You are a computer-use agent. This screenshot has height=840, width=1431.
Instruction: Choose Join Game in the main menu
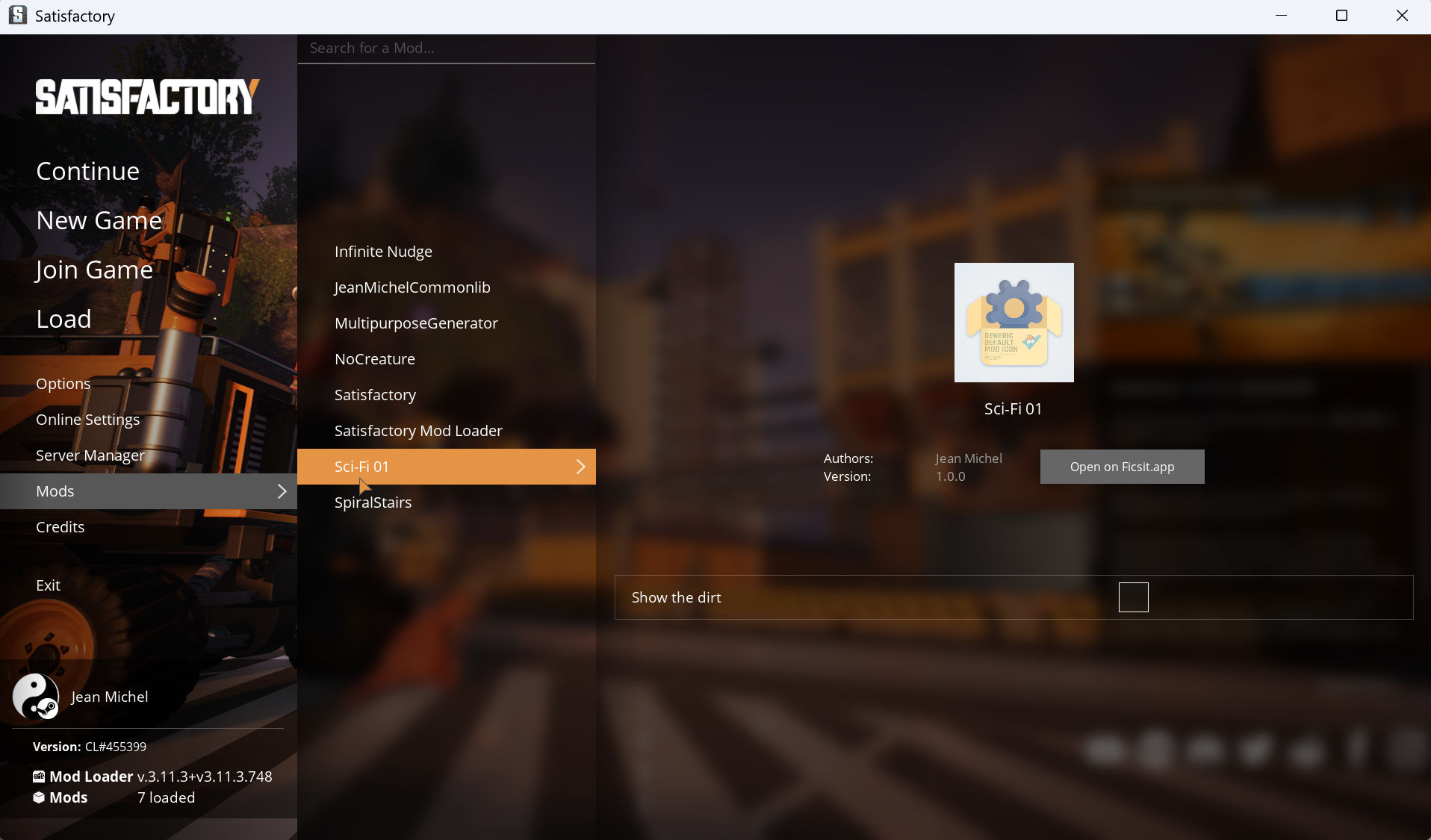(x=94, y=270)
